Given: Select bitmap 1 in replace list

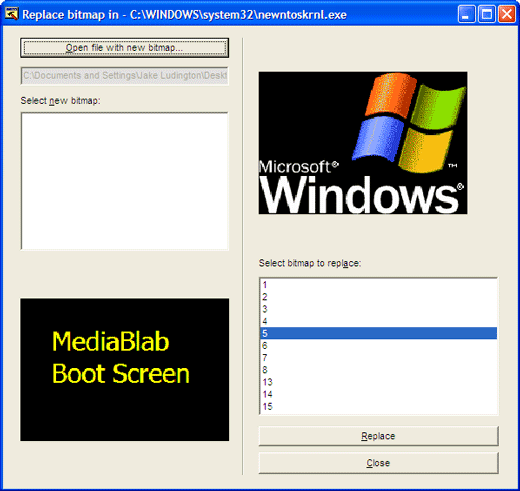Looking at the screenshot, I should pyautogui.click(x=378, y=285).
